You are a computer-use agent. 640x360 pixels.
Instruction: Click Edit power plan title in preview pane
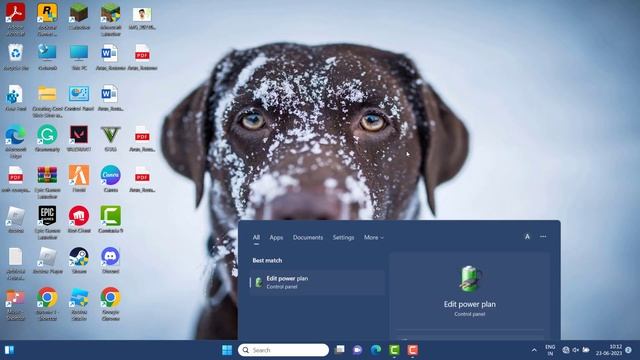point(470,304)
